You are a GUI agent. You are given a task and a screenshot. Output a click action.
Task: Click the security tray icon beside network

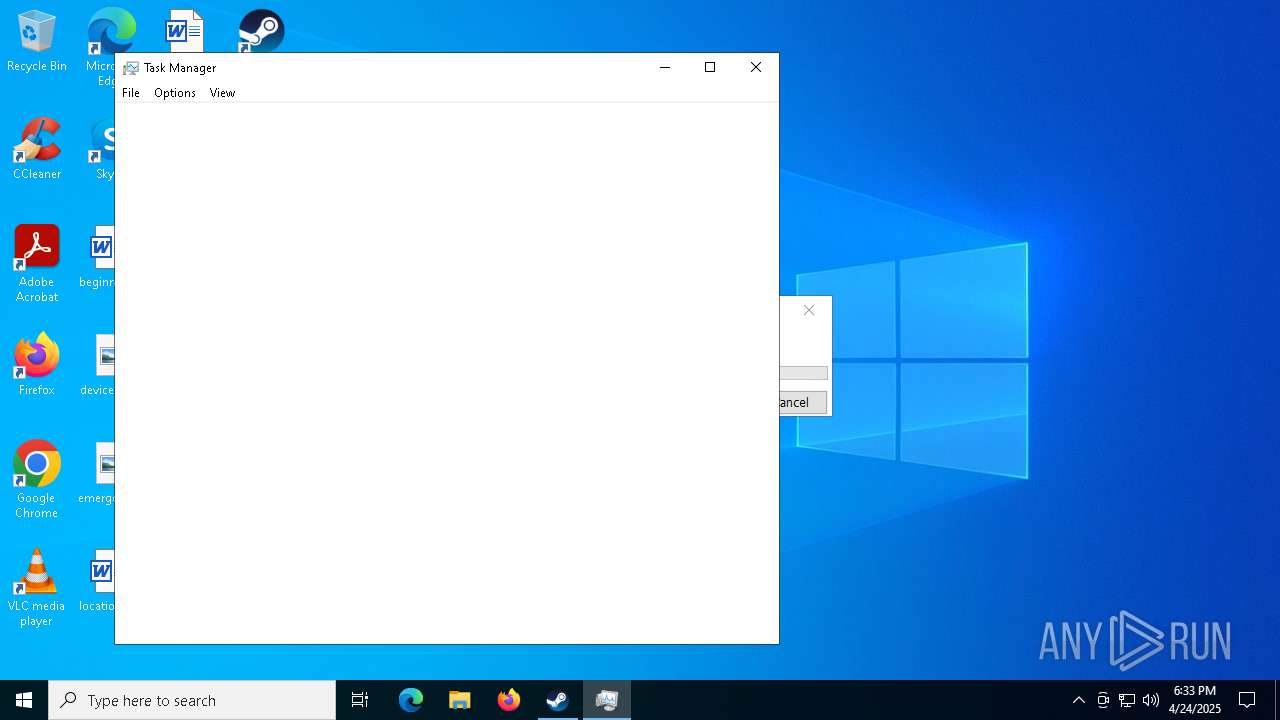click(1103, 700)
